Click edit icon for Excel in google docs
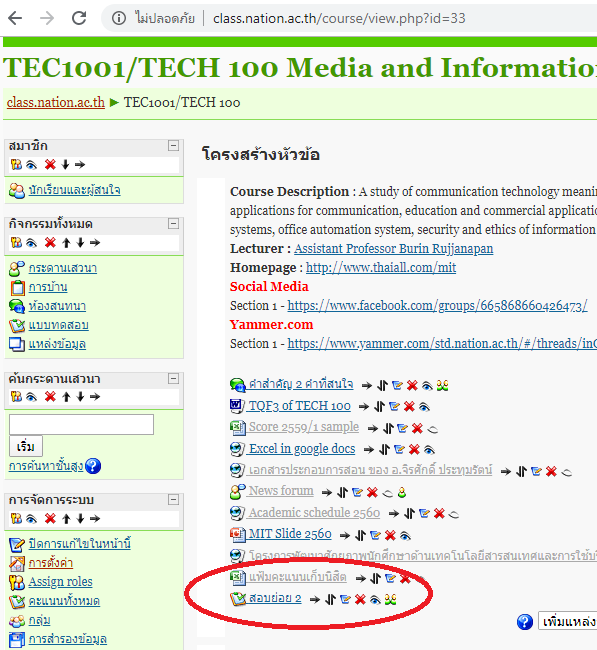Screen dimensions: 597x650 pos(399,449)
